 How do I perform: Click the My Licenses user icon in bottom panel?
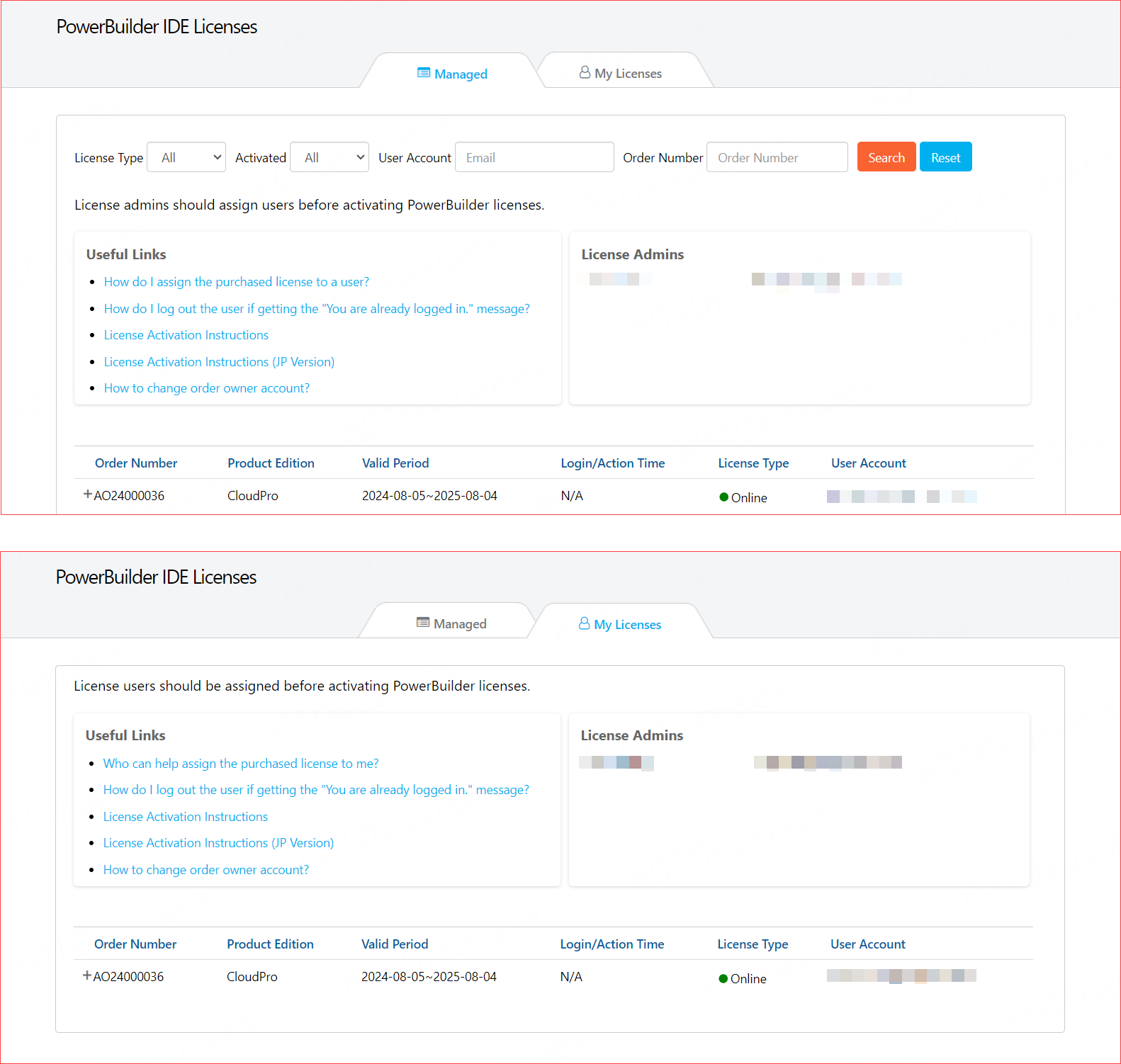pos(584,623)
